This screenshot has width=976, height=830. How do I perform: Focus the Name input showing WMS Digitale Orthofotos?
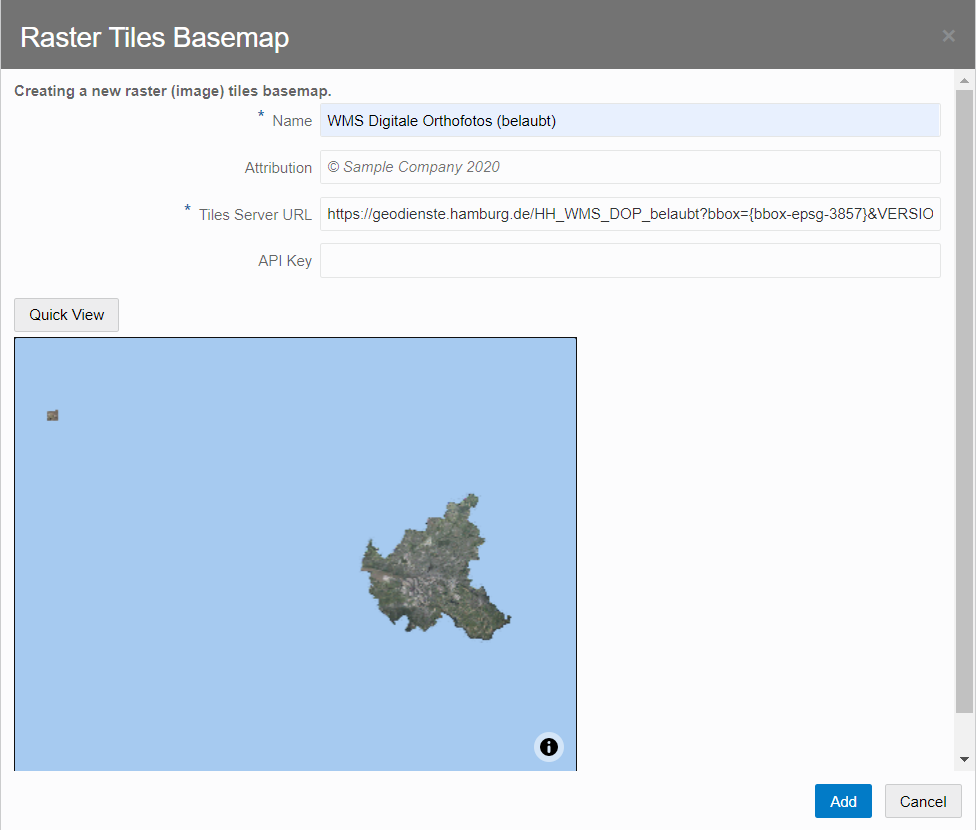click(629, 120)
